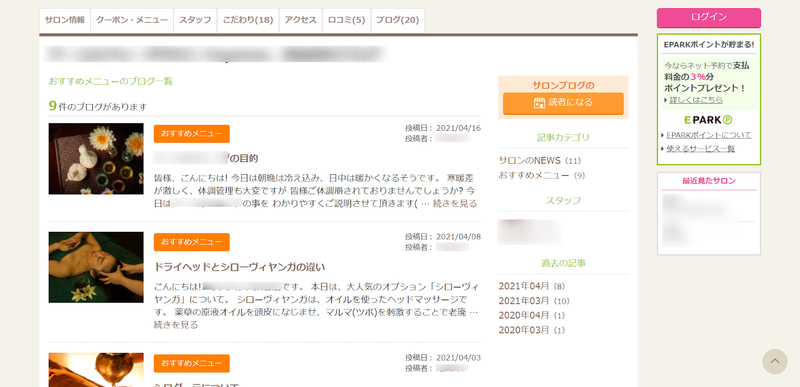
Task: Click the 投稿日: 2021/04/03 date text
Action: click(x=443, y=357)
